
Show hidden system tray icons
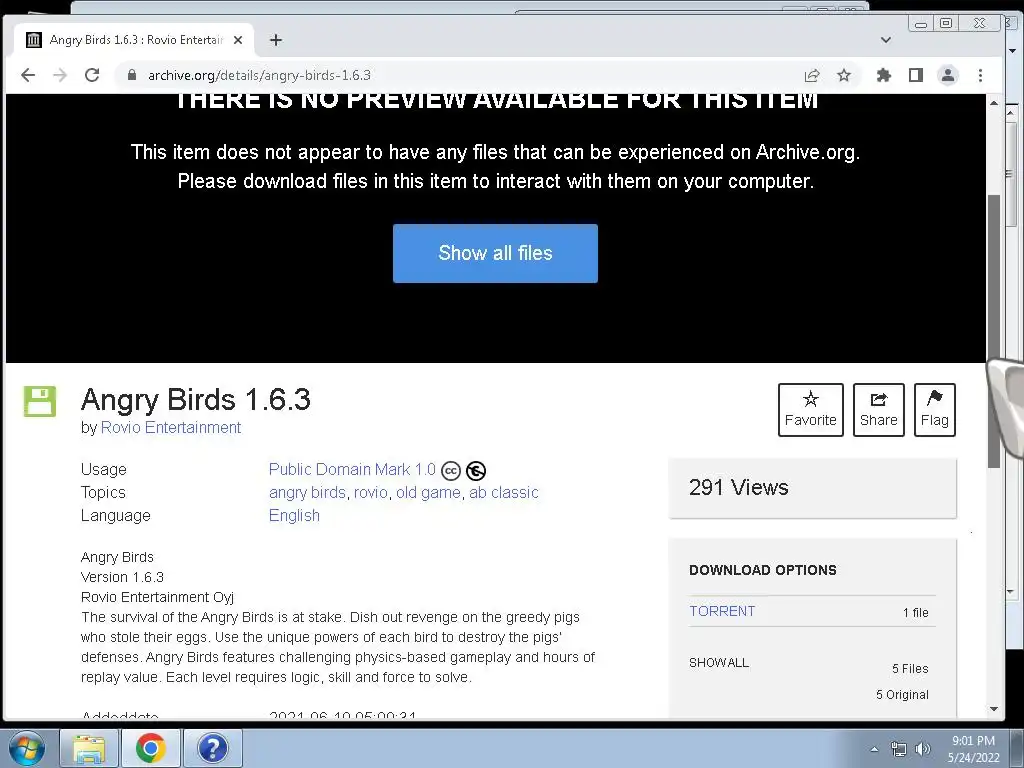(x=874, y=749)
